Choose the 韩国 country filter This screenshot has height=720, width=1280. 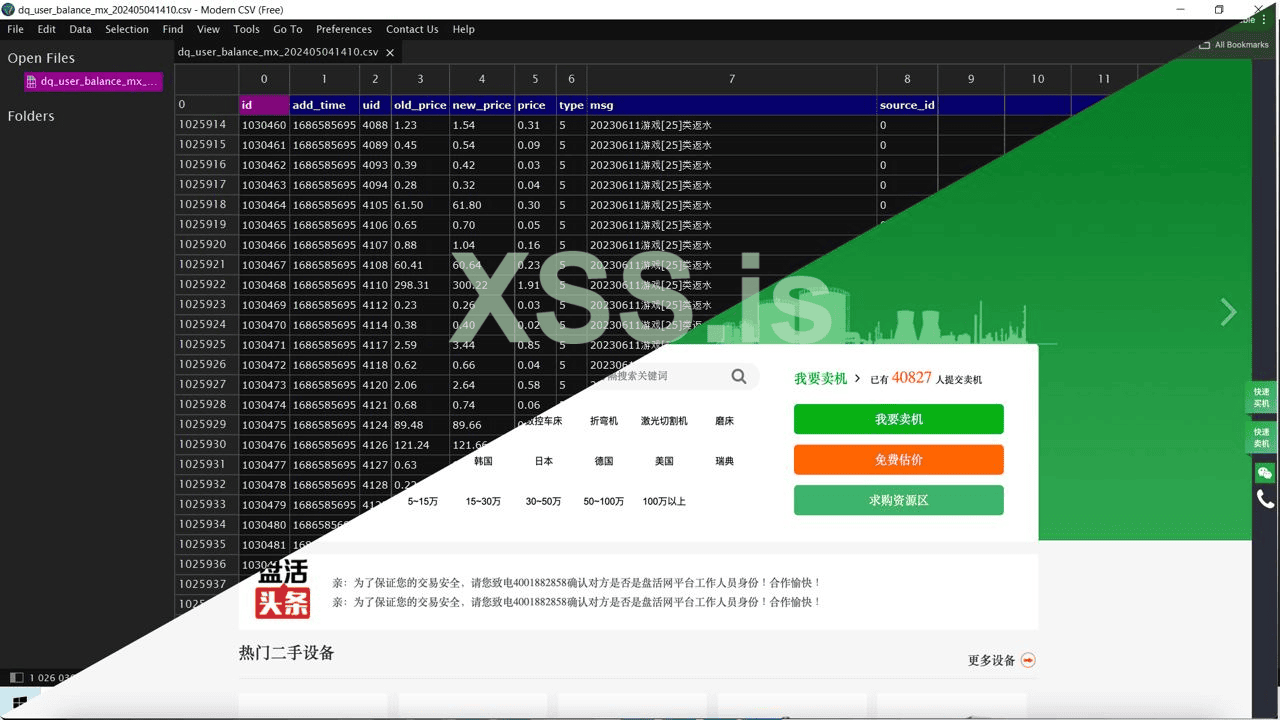coord(483,461)
